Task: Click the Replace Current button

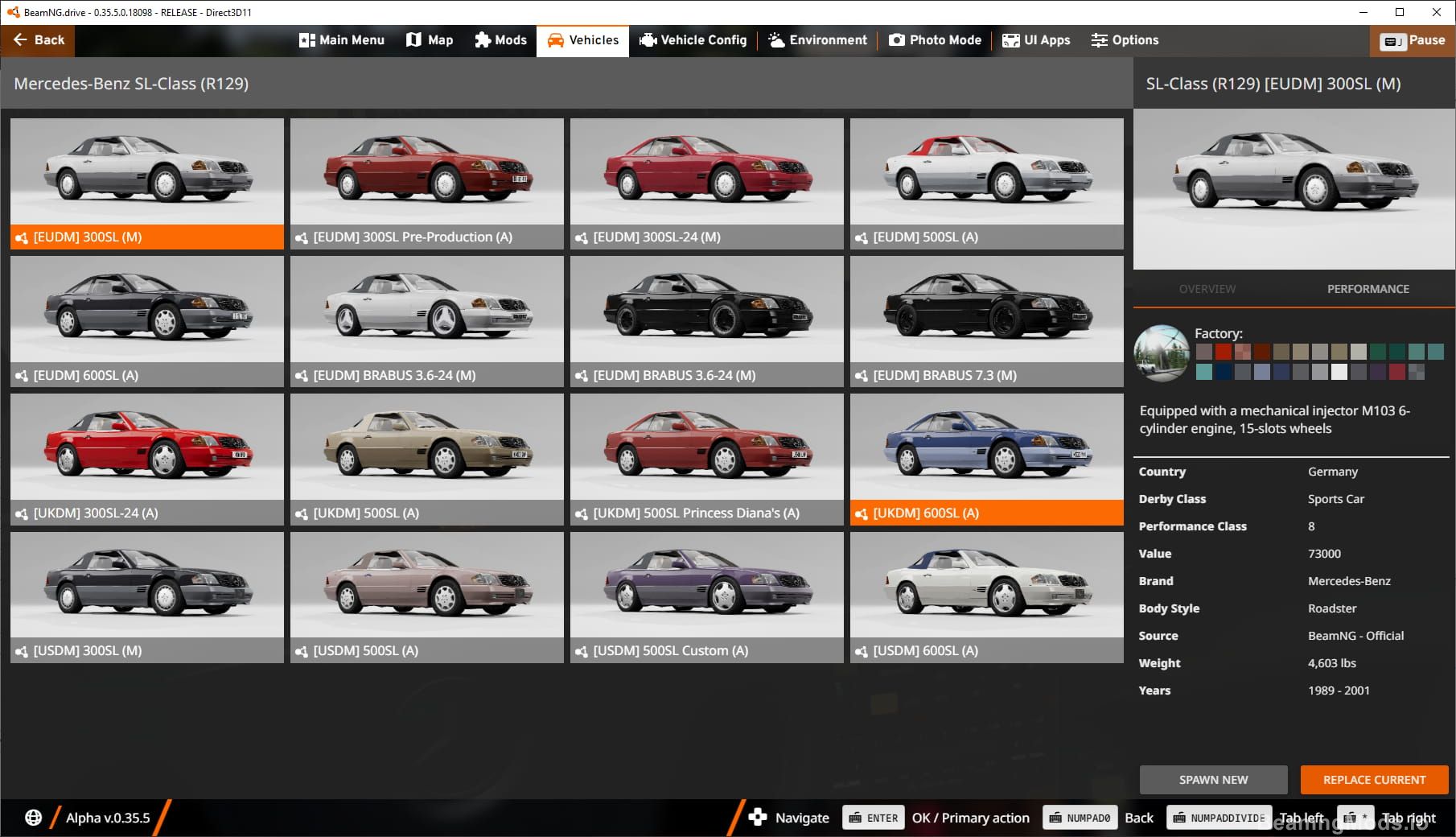Action: coord(1375,780)
